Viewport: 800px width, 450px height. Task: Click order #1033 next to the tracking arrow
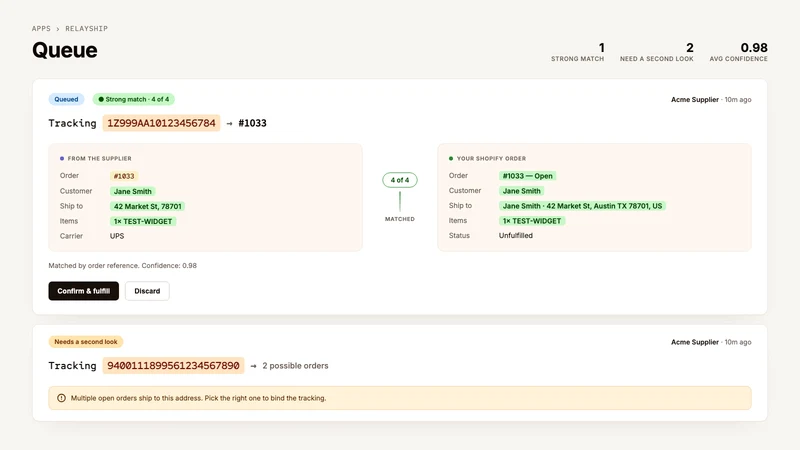point(252,123)
